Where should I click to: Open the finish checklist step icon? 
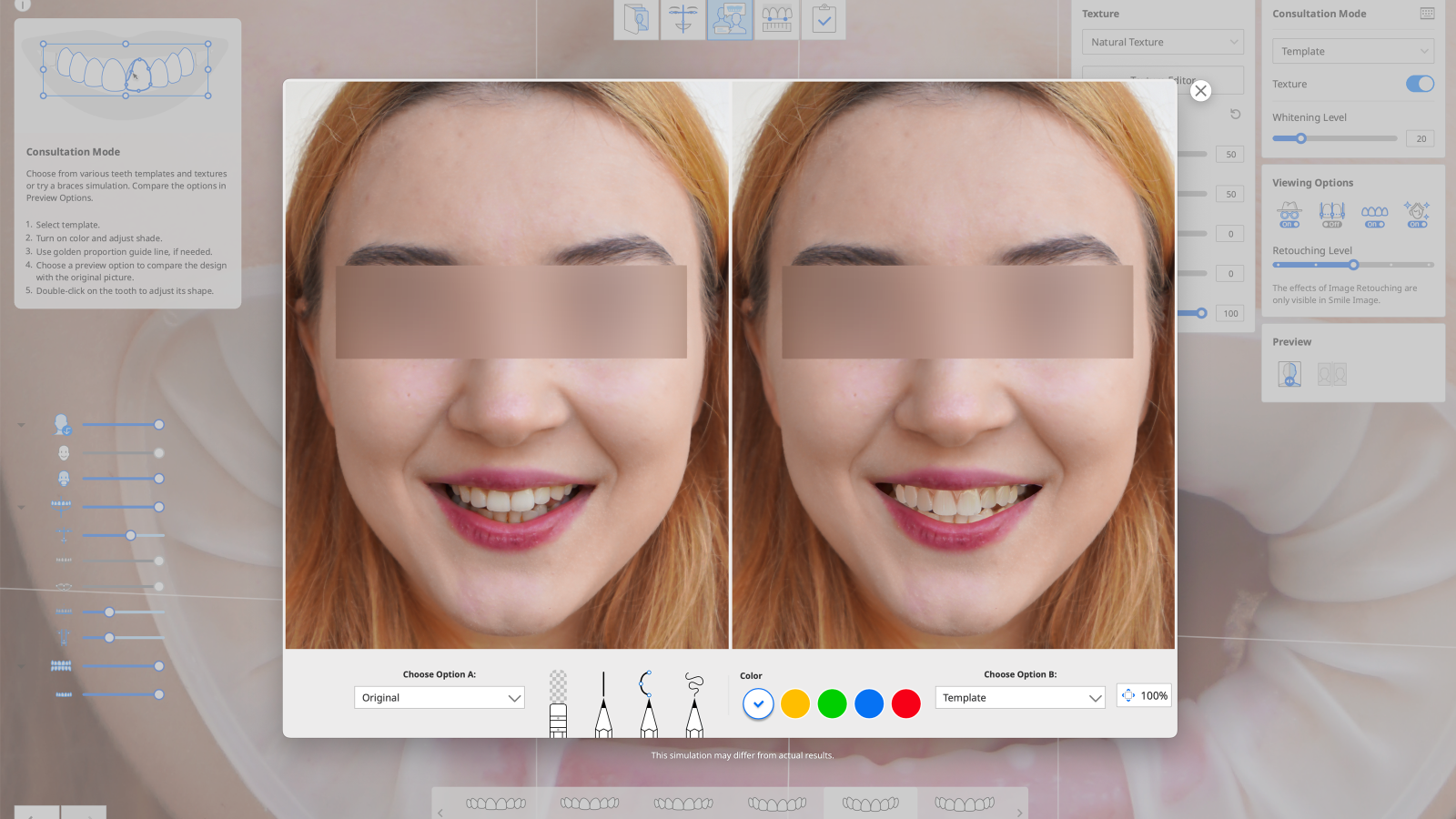coord(824,18)
